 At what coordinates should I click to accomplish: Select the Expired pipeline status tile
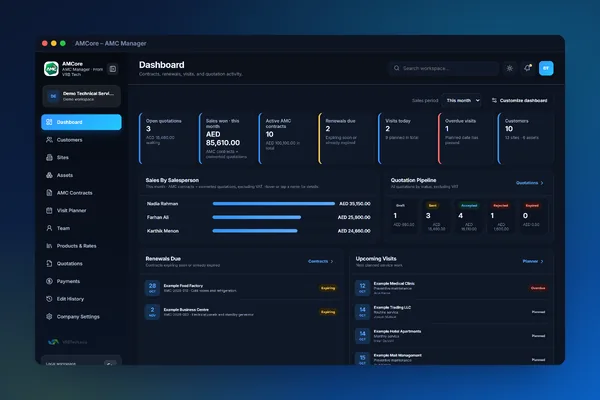pos(532,216)
